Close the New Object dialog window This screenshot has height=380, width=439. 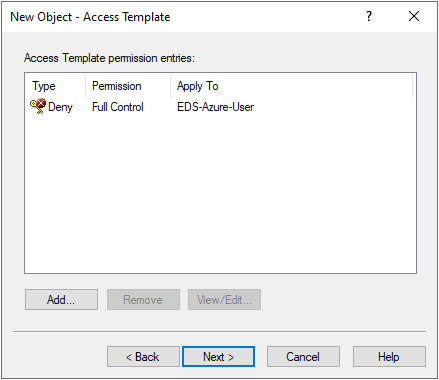tap(414, 16)
